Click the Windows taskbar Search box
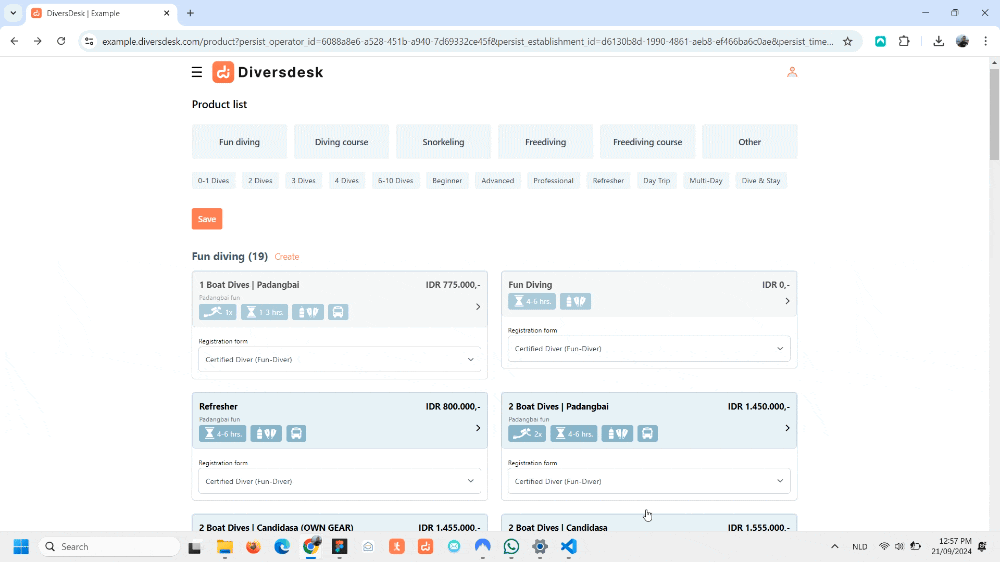1000x562 pixels. click(x=109, y=547)
